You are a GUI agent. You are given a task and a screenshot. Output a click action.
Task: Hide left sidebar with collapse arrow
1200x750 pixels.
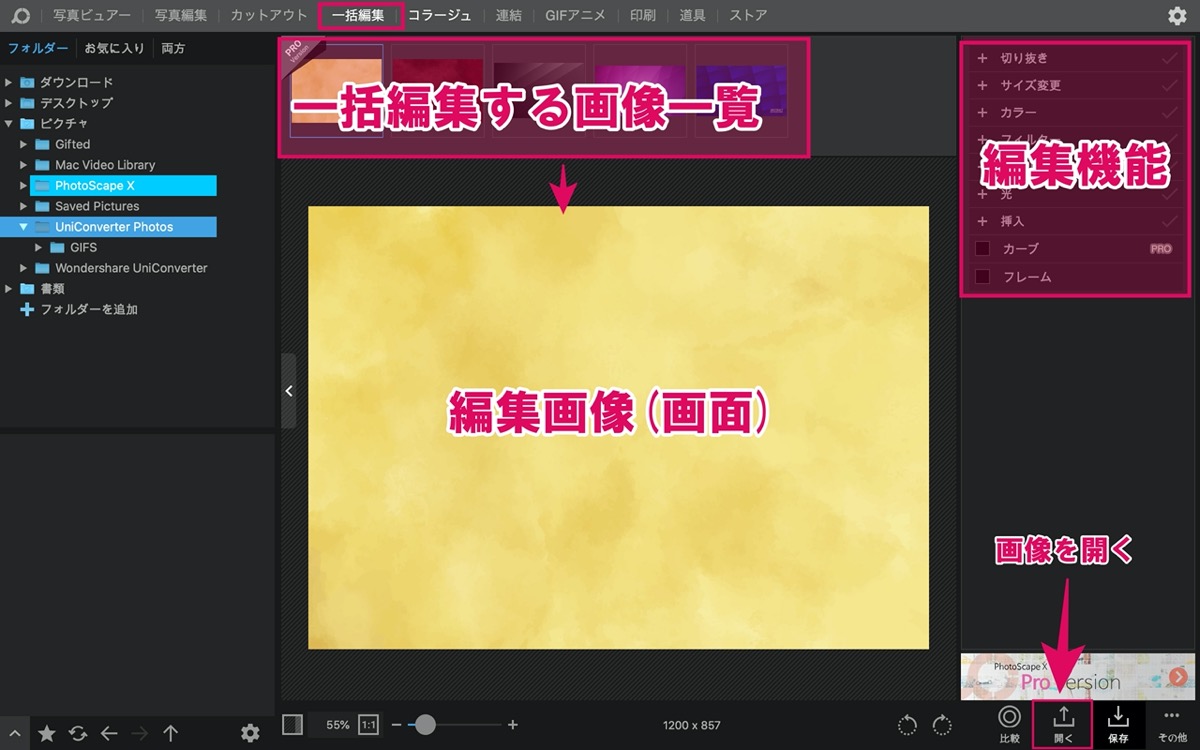[288, 391]
